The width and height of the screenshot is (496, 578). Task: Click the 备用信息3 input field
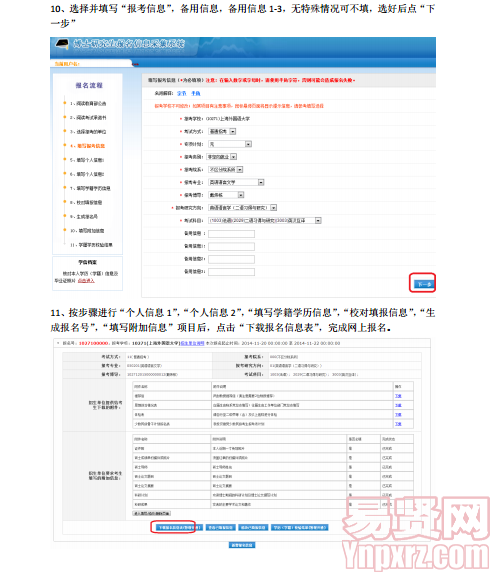[x=231, y=272]
